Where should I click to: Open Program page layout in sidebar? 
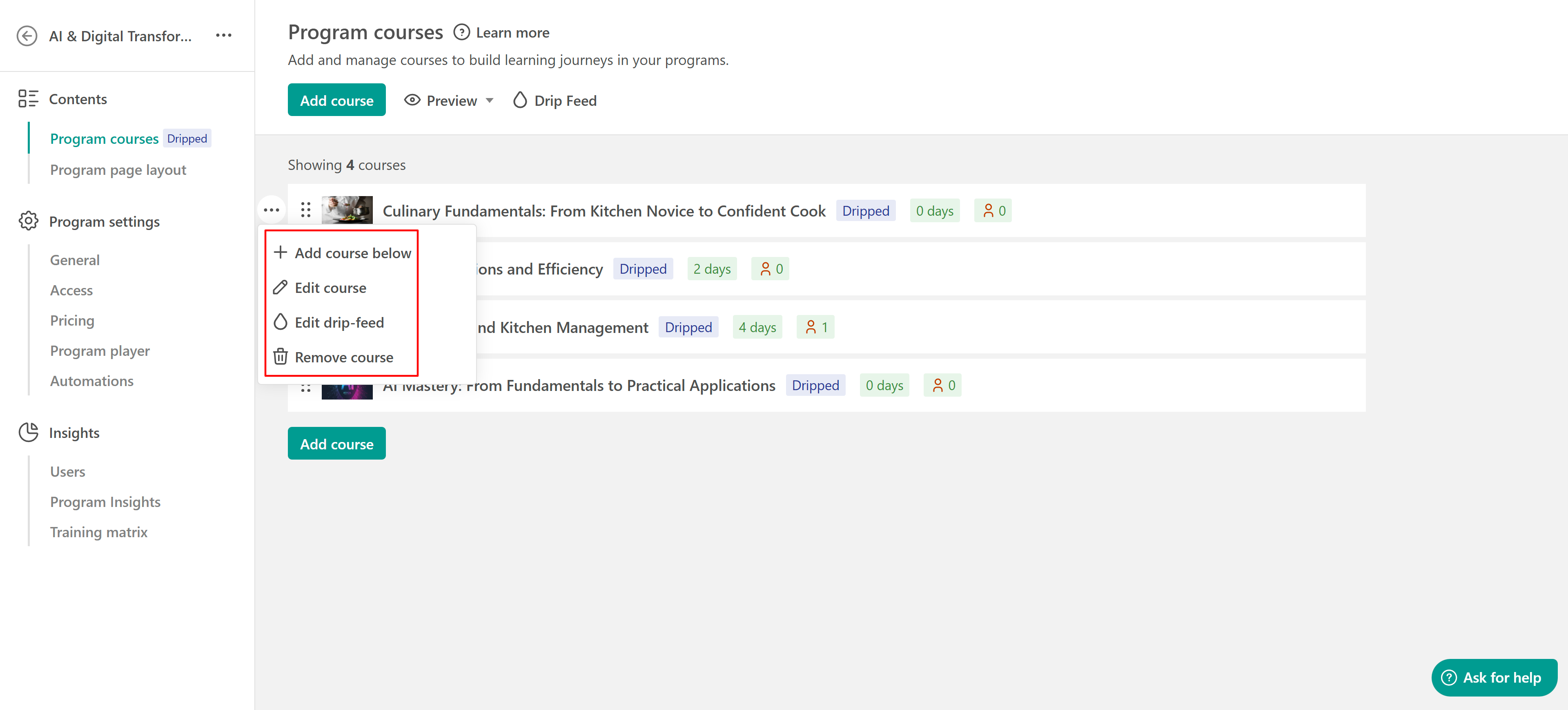[118, 170]
